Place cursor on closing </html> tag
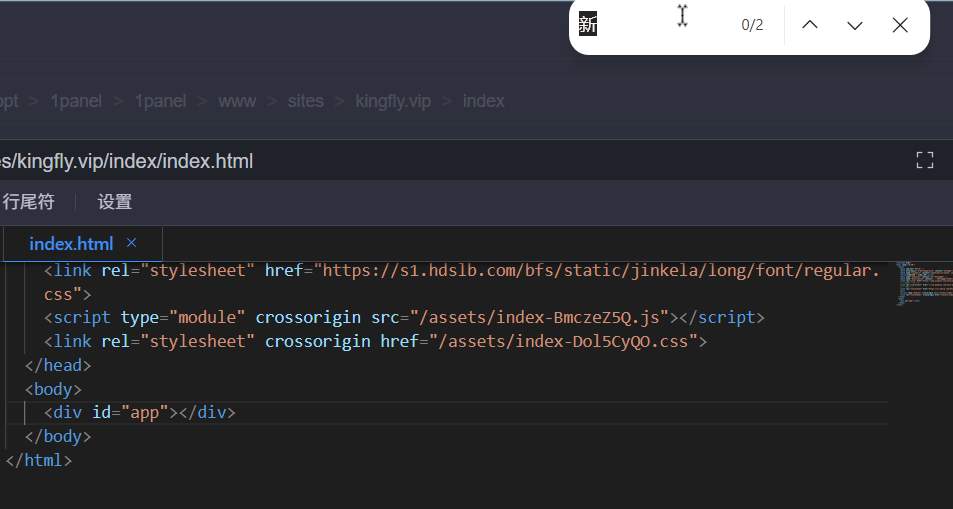 point(40,460)
